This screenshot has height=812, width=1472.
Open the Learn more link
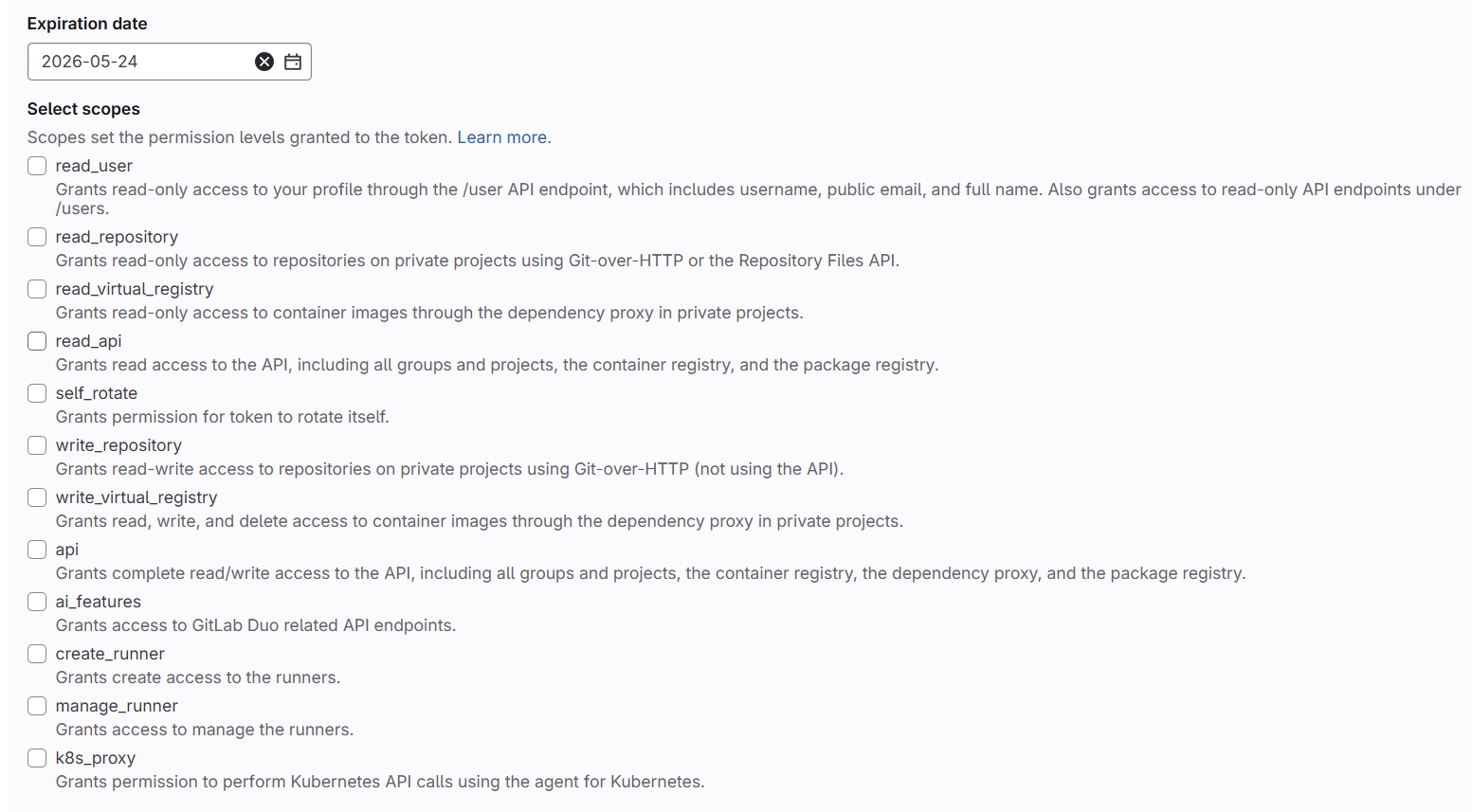click(x=501, y=137)
